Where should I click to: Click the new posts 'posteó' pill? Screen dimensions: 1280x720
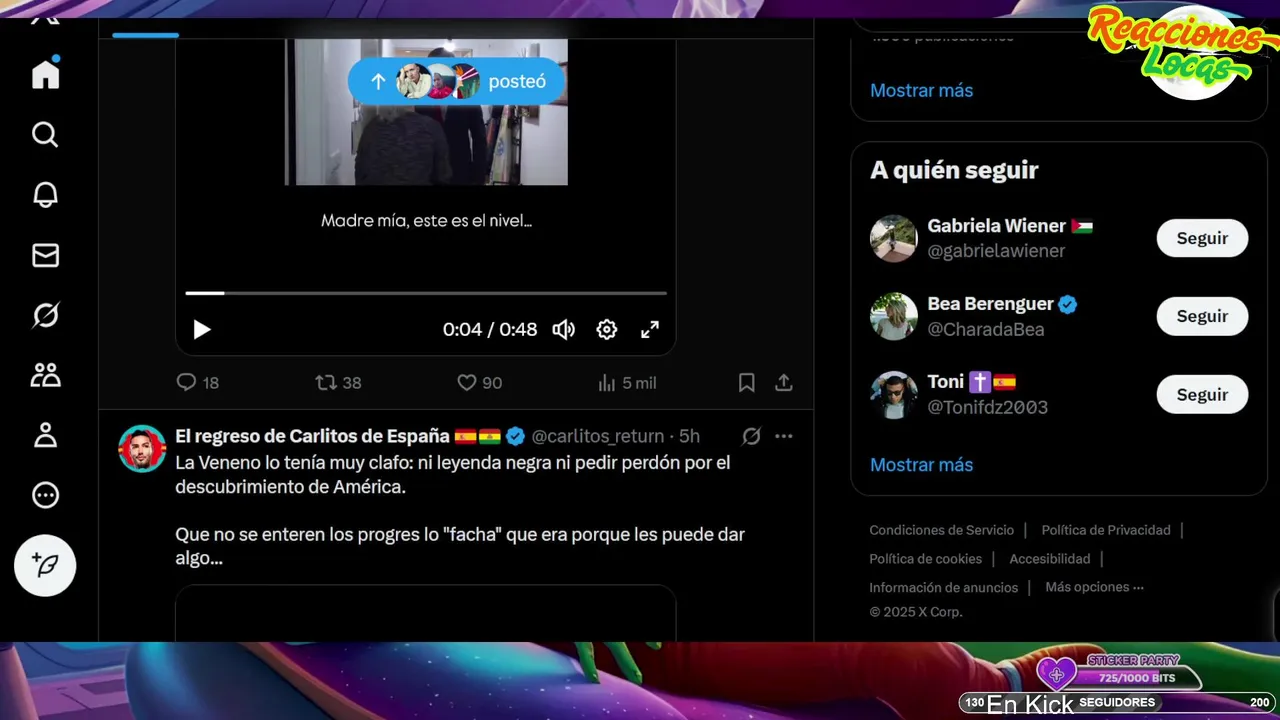[457, 82]
